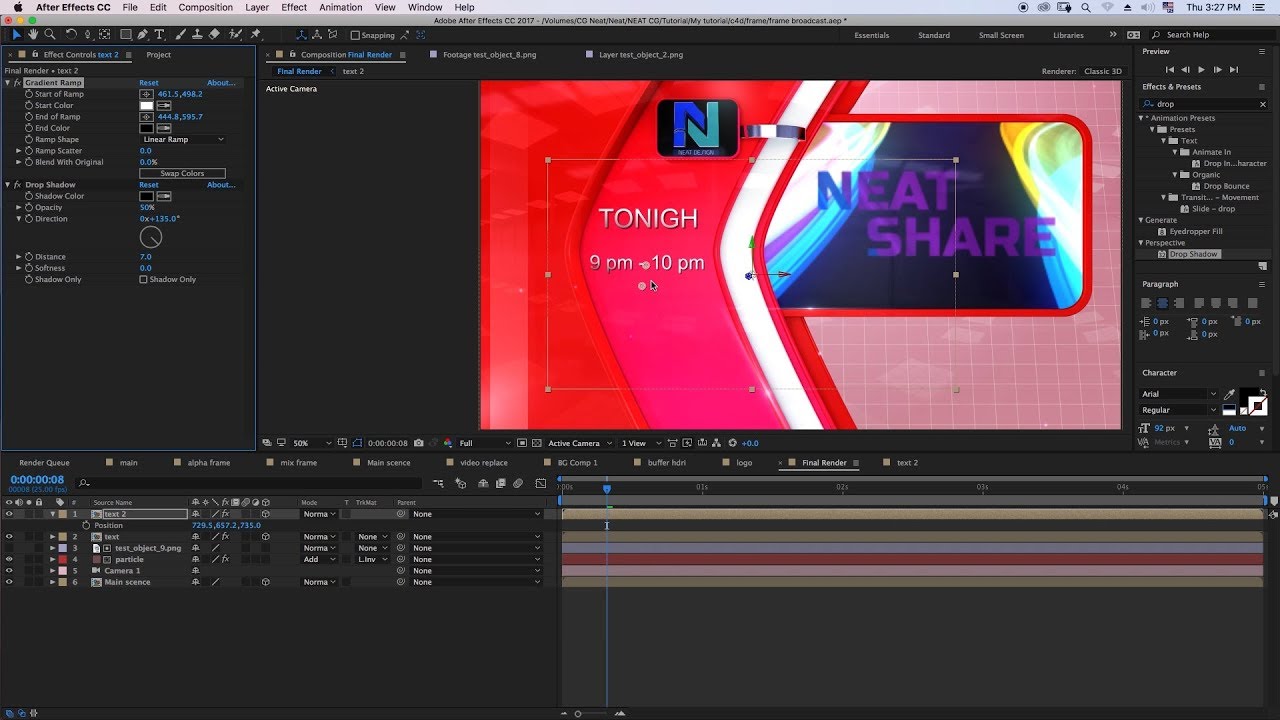Toggle the Gradient Ramp fx switch
This screenshot has width=1280, height=720.
point(17,83)
